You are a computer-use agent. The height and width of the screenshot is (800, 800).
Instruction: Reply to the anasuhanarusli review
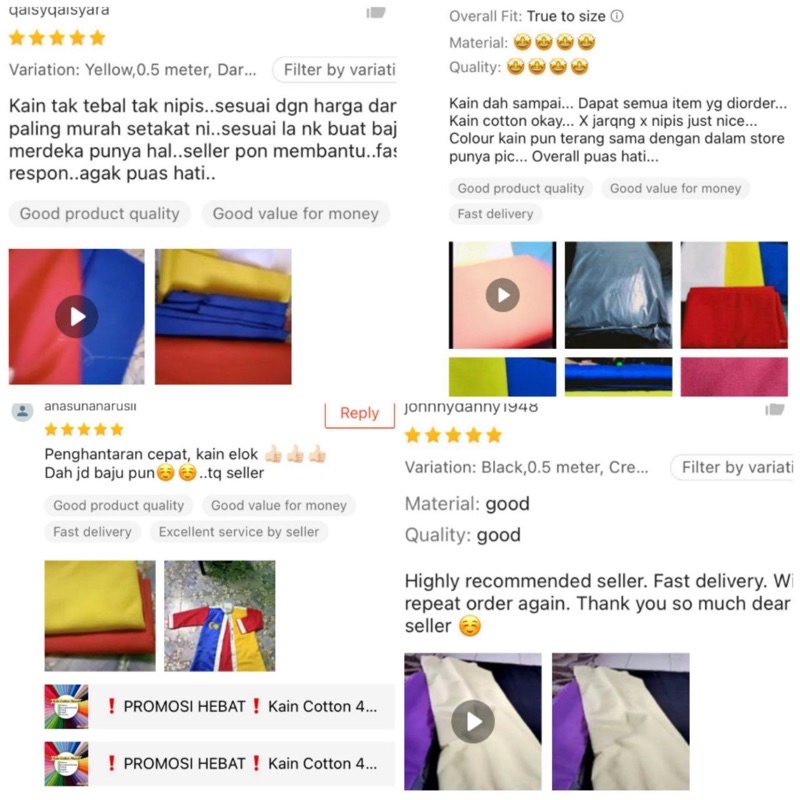(x=359, y=413)
